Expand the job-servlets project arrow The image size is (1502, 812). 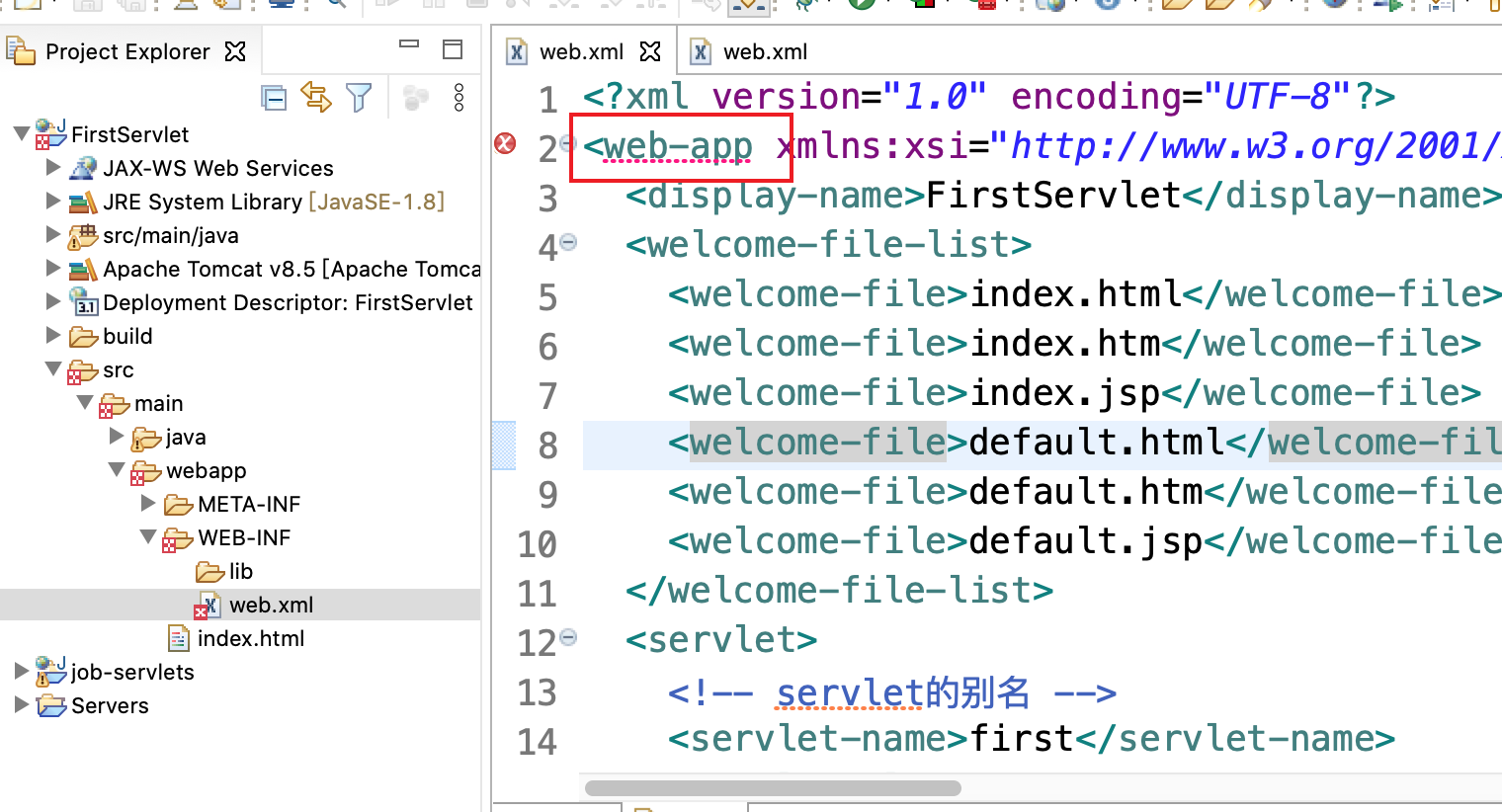(22, 671)
